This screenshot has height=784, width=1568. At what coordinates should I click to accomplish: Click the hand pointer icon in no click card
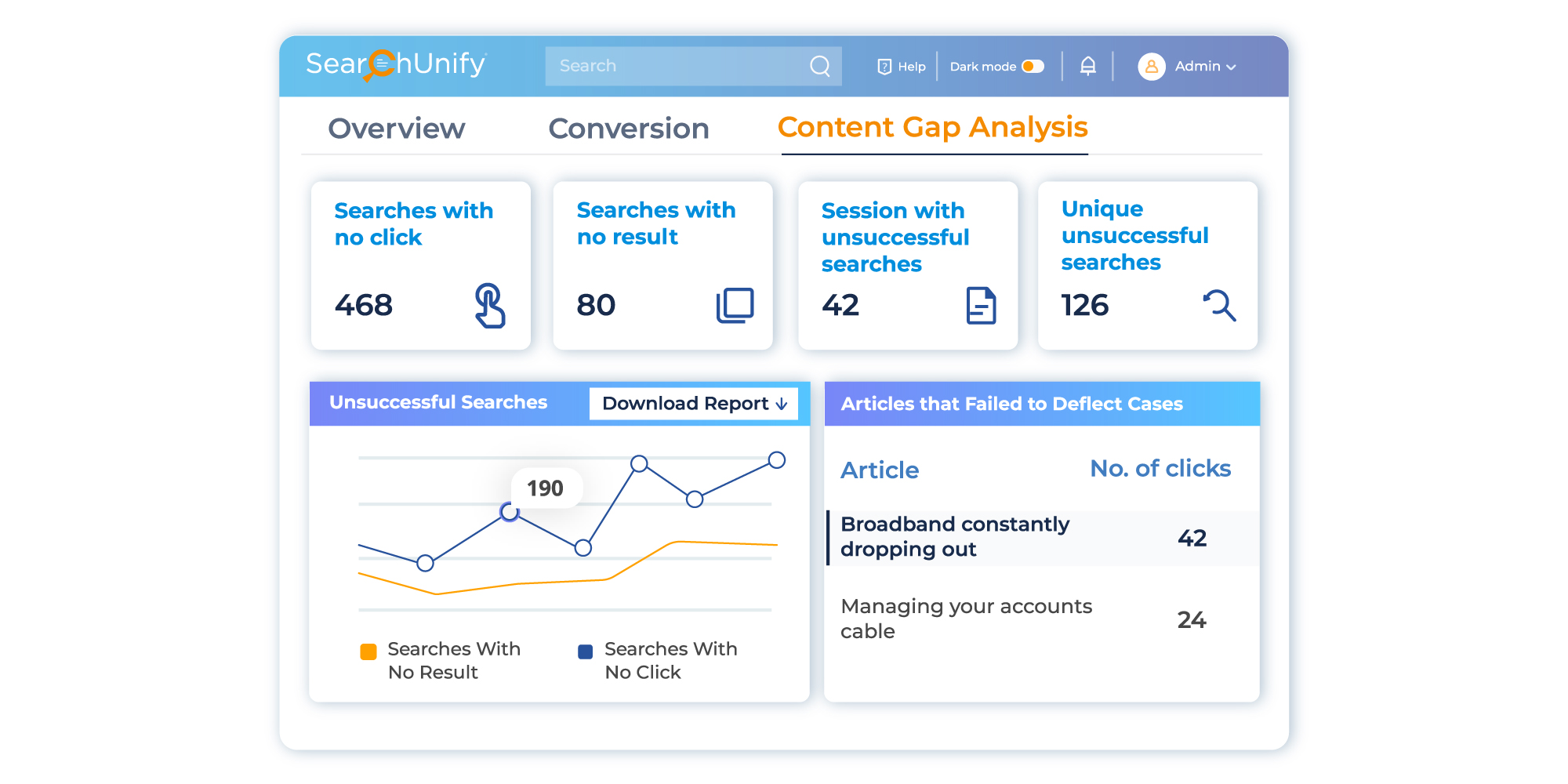point(490,305)
